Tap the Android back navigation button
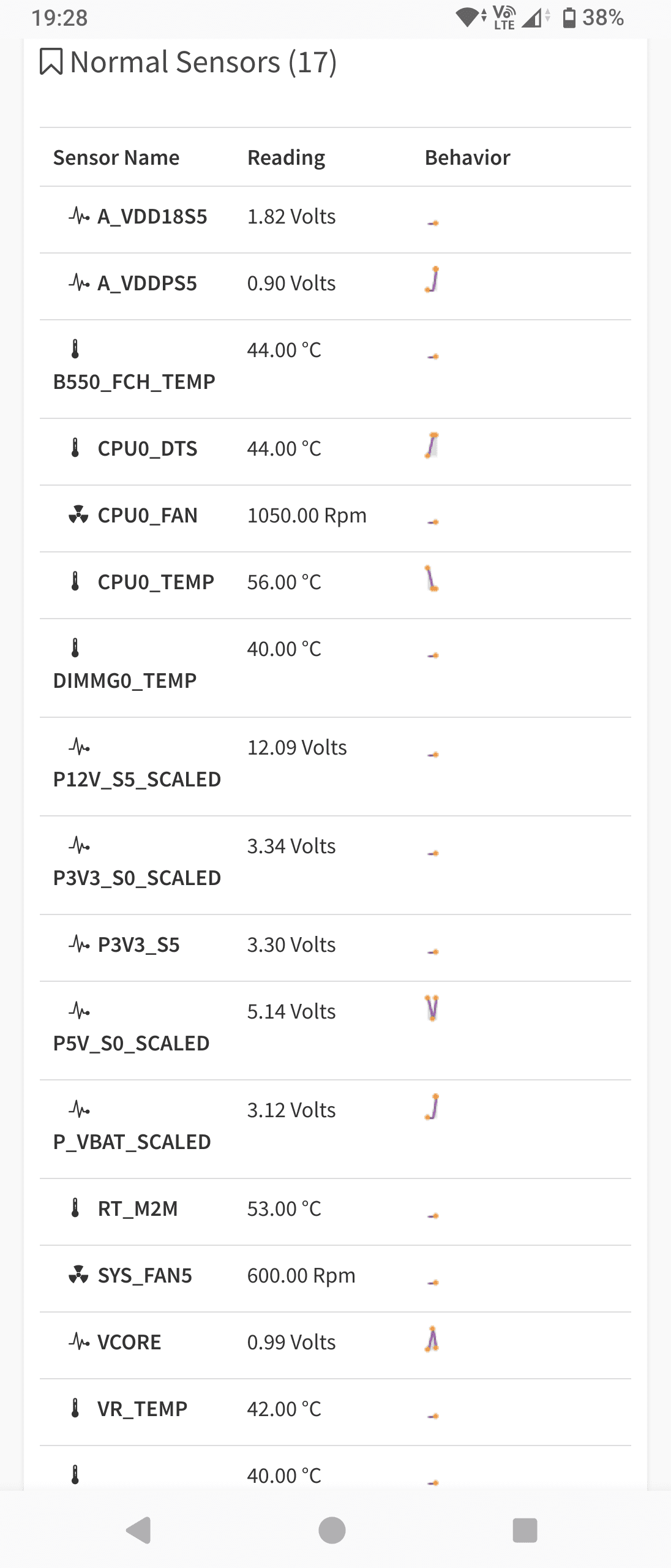Screen dimensions: 671x1568 coord(139,1531)
